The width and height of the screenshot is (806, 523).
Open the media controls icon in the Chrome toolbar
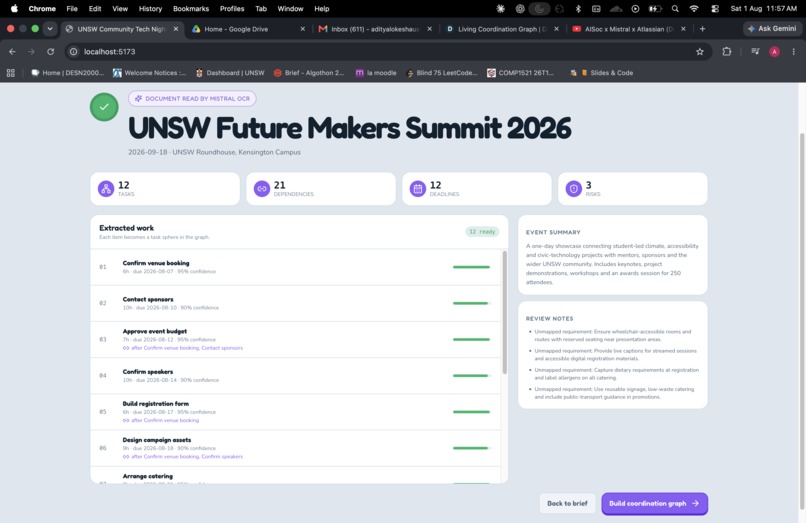tap(755, 51)
